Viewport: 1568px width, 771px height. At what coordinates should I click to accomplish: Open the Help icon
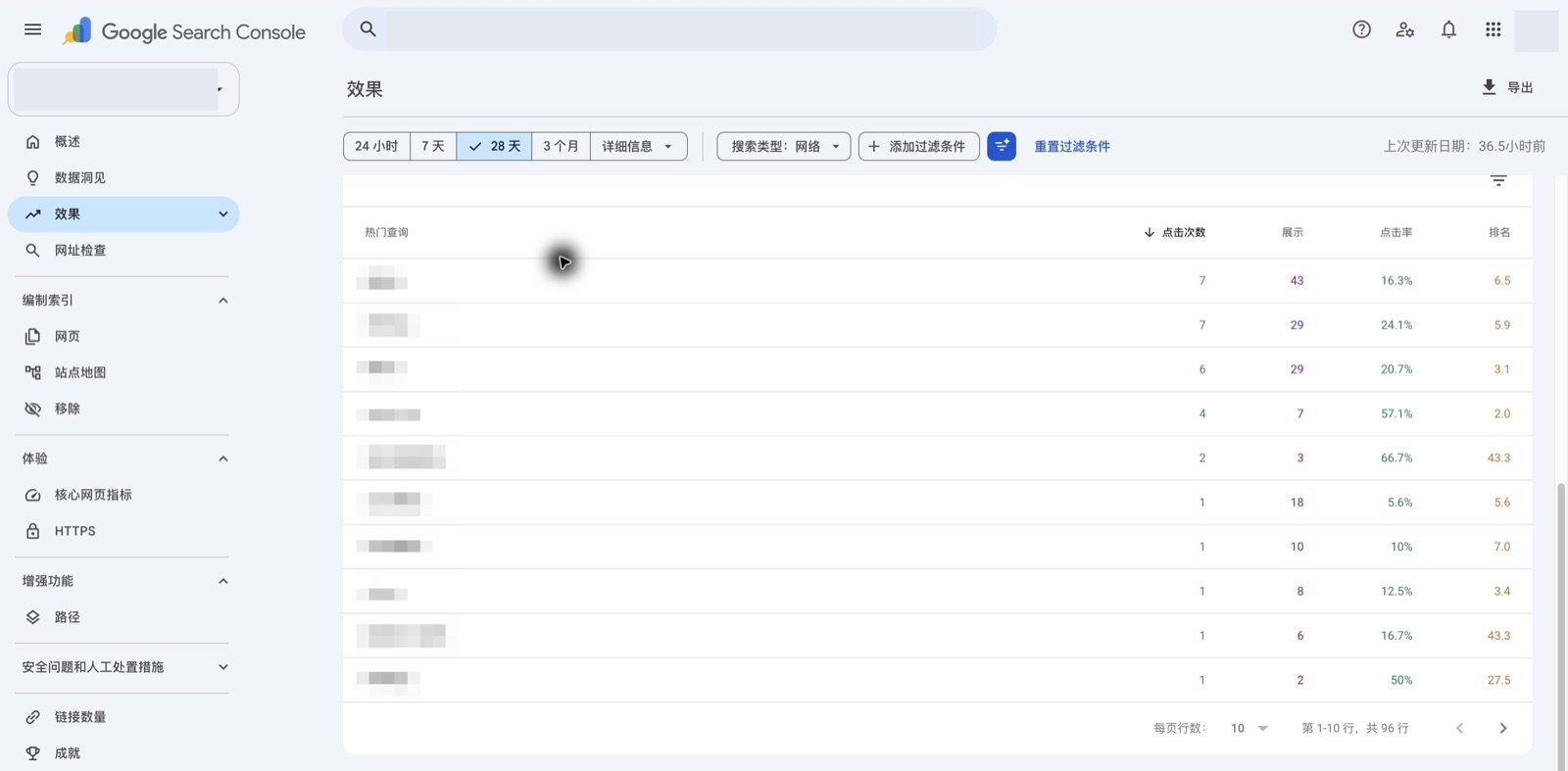(1361, 29)
